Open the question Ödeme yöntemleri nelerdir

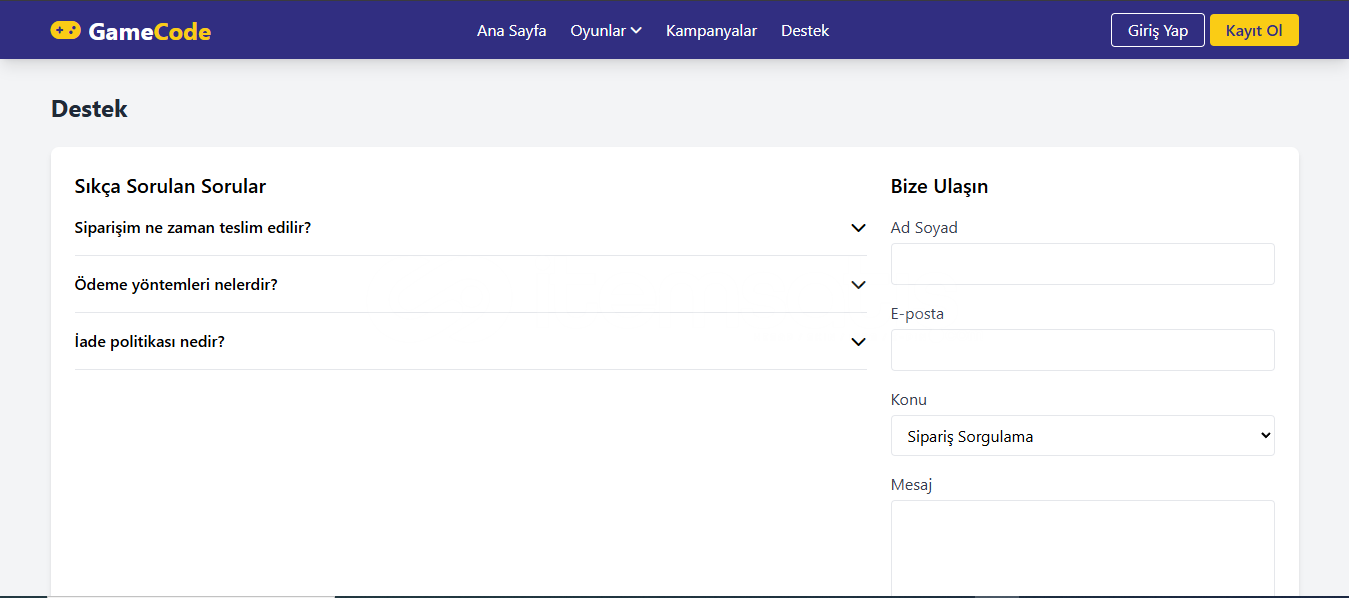pyautogui.click(x=176, y=285)
